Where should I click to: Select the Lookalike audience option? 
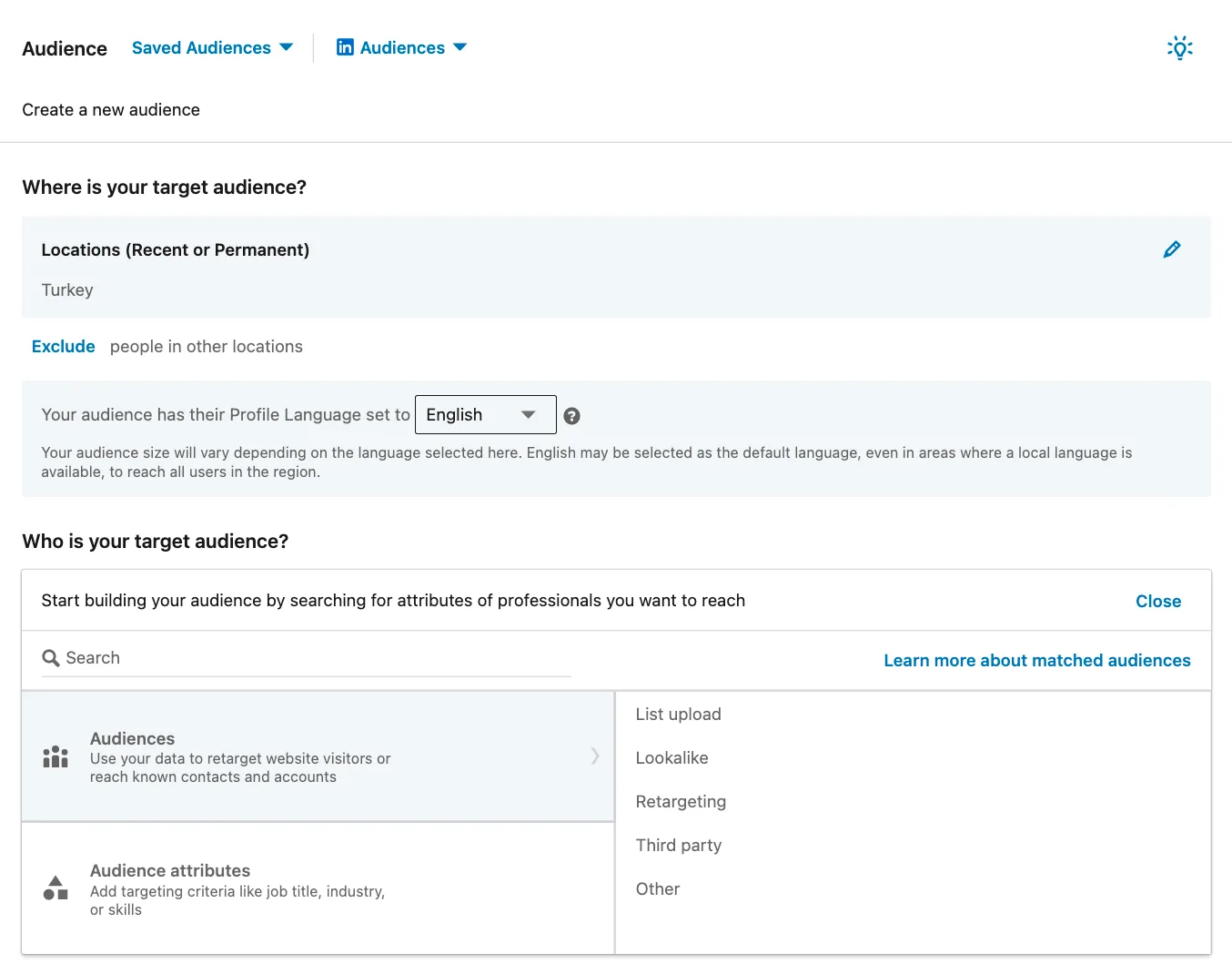672,758
